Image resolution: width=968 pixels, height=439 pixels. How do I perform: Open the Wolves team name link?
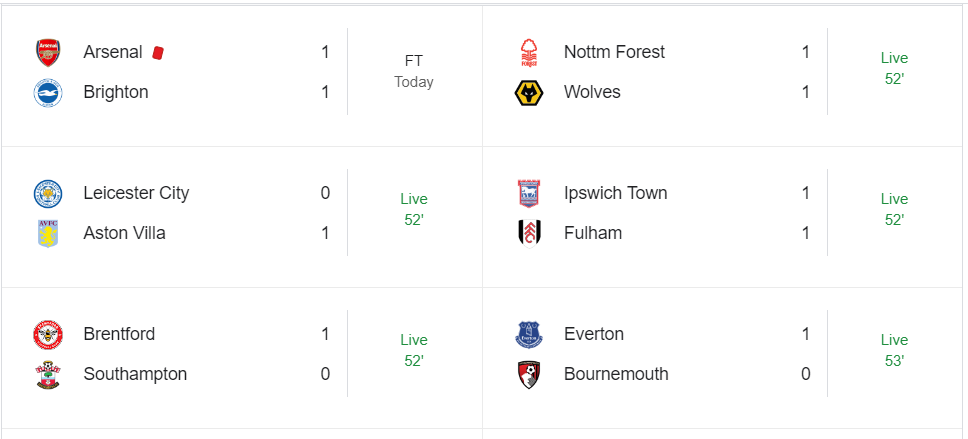[592, 92]
